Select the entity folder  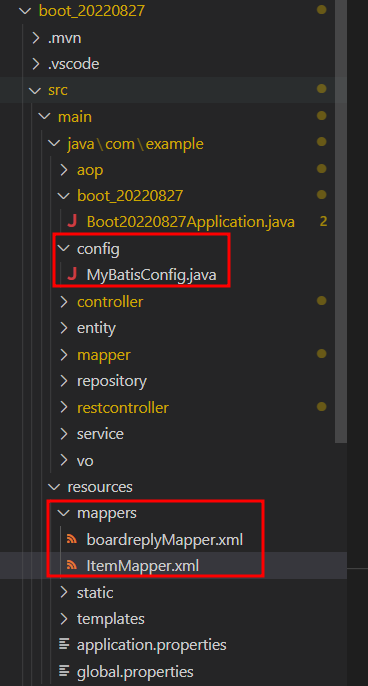tap(96, 328)
